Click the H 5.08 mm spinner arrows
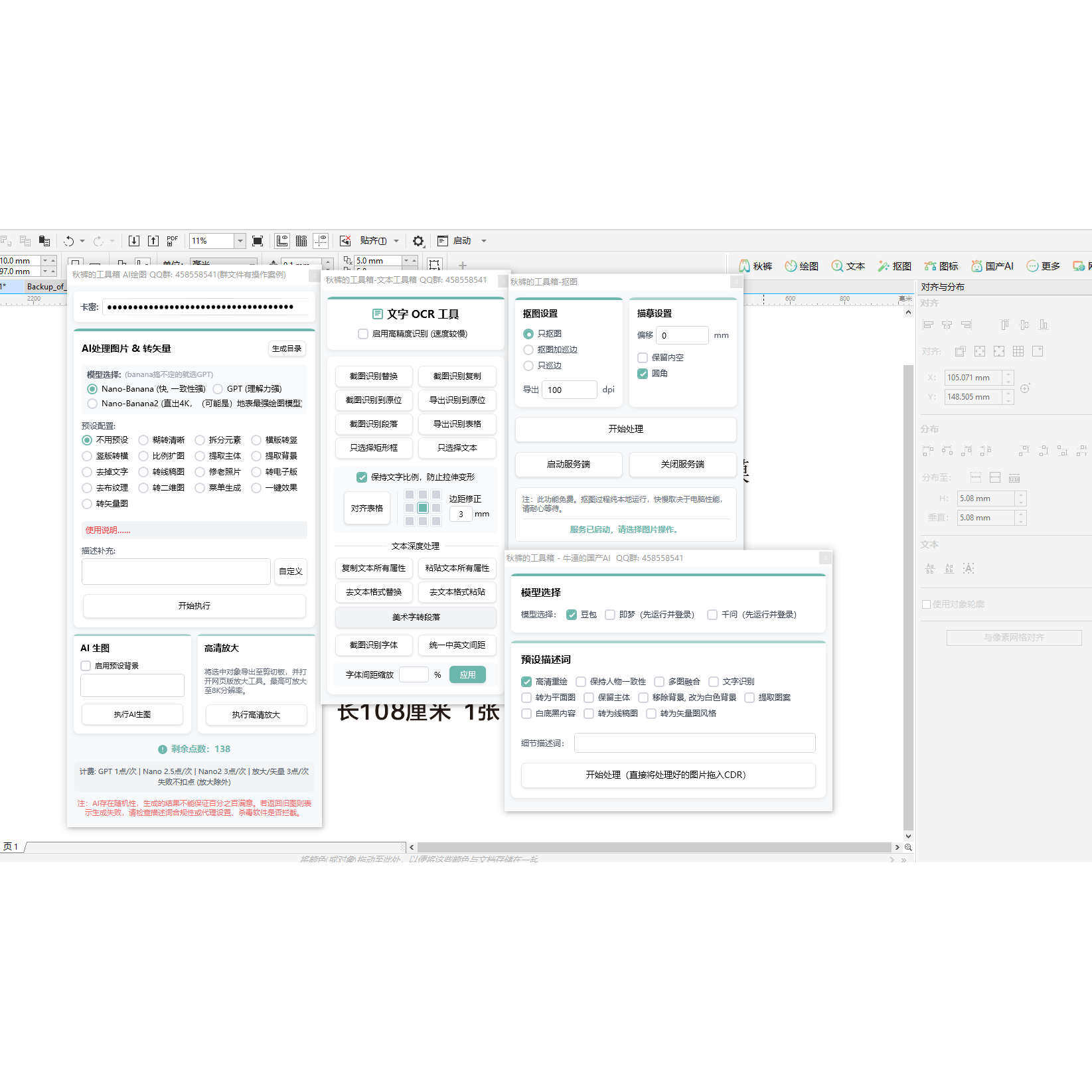Viewport: 1092px width, 1092px height. point(1021,499)
